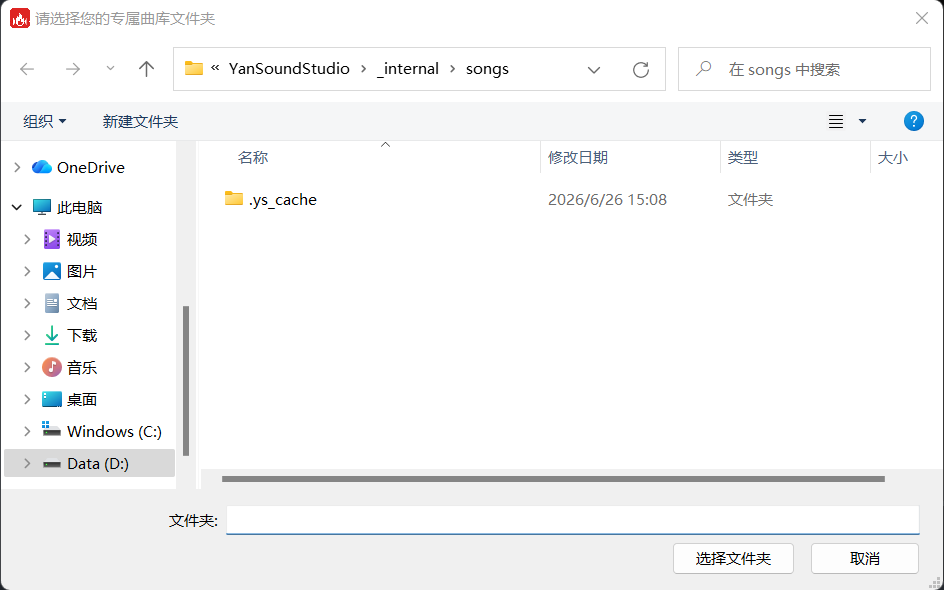Image resolution: width=944 pixels, height=590 pixels.
Task: Click the file list horizontal scrollbar
Action: pyautogui.click(x=553, y=479)
